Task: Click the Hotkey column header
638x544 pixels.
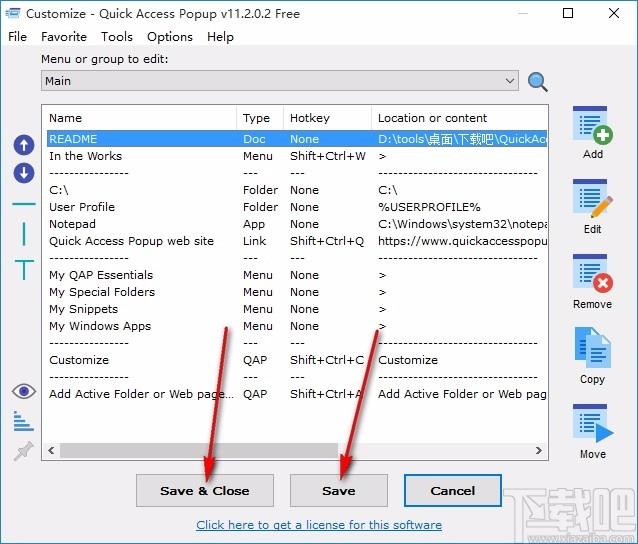Action: point(328,118)
